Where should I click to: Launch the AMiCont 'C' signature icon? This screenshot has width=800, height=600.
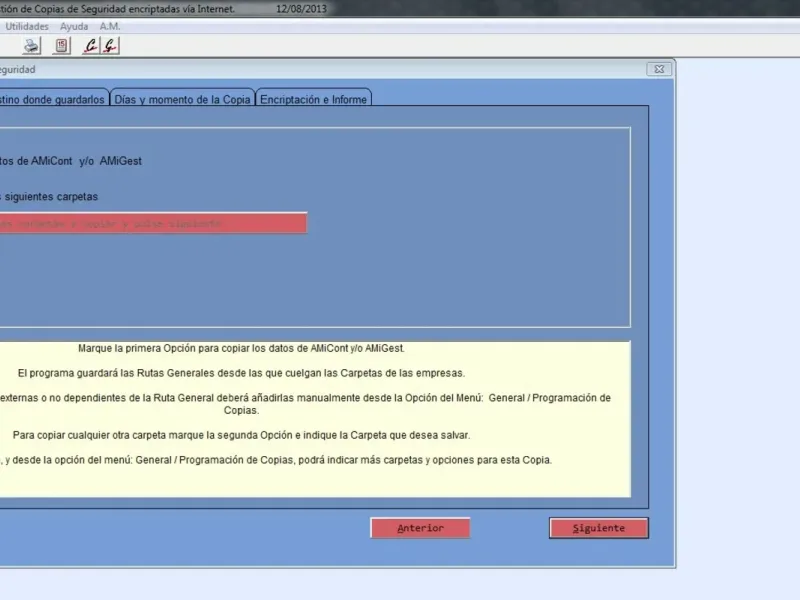pyautogui.click(x=91, y=46)
